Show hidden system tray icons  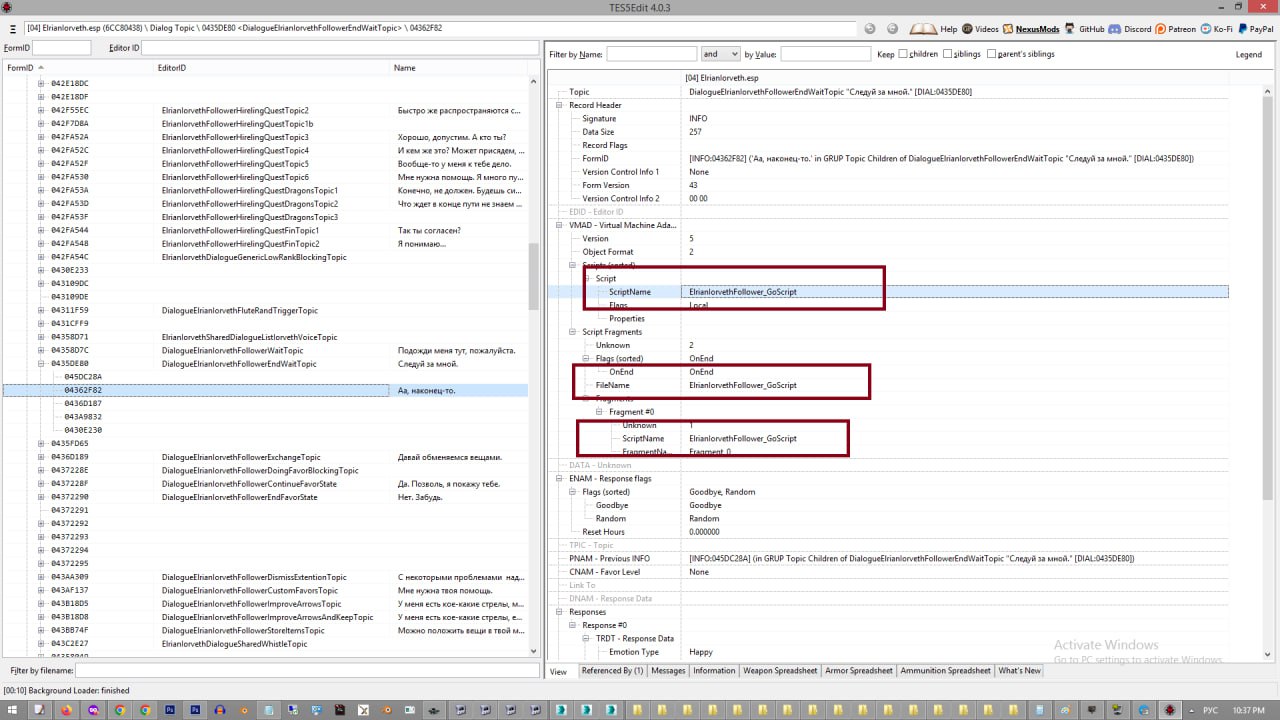pos(1190,710)
